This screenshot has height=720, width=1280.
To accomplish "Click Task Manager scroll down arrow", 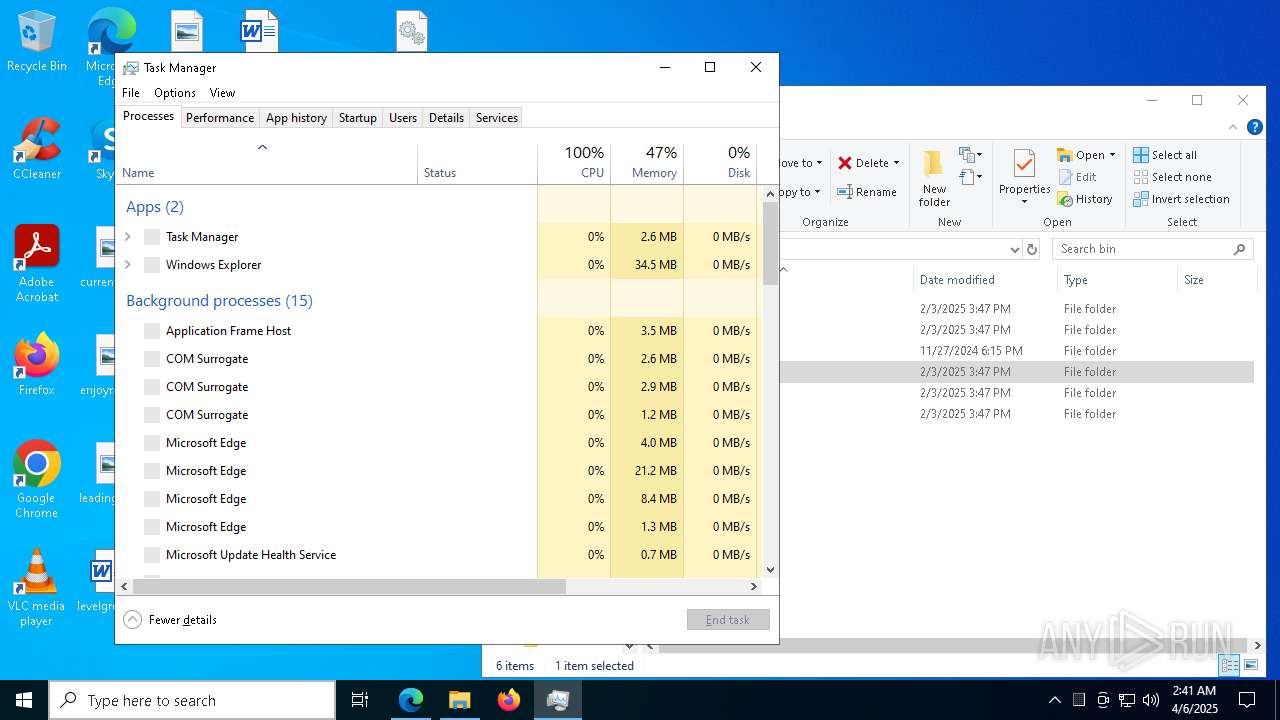I will [770, 570].
